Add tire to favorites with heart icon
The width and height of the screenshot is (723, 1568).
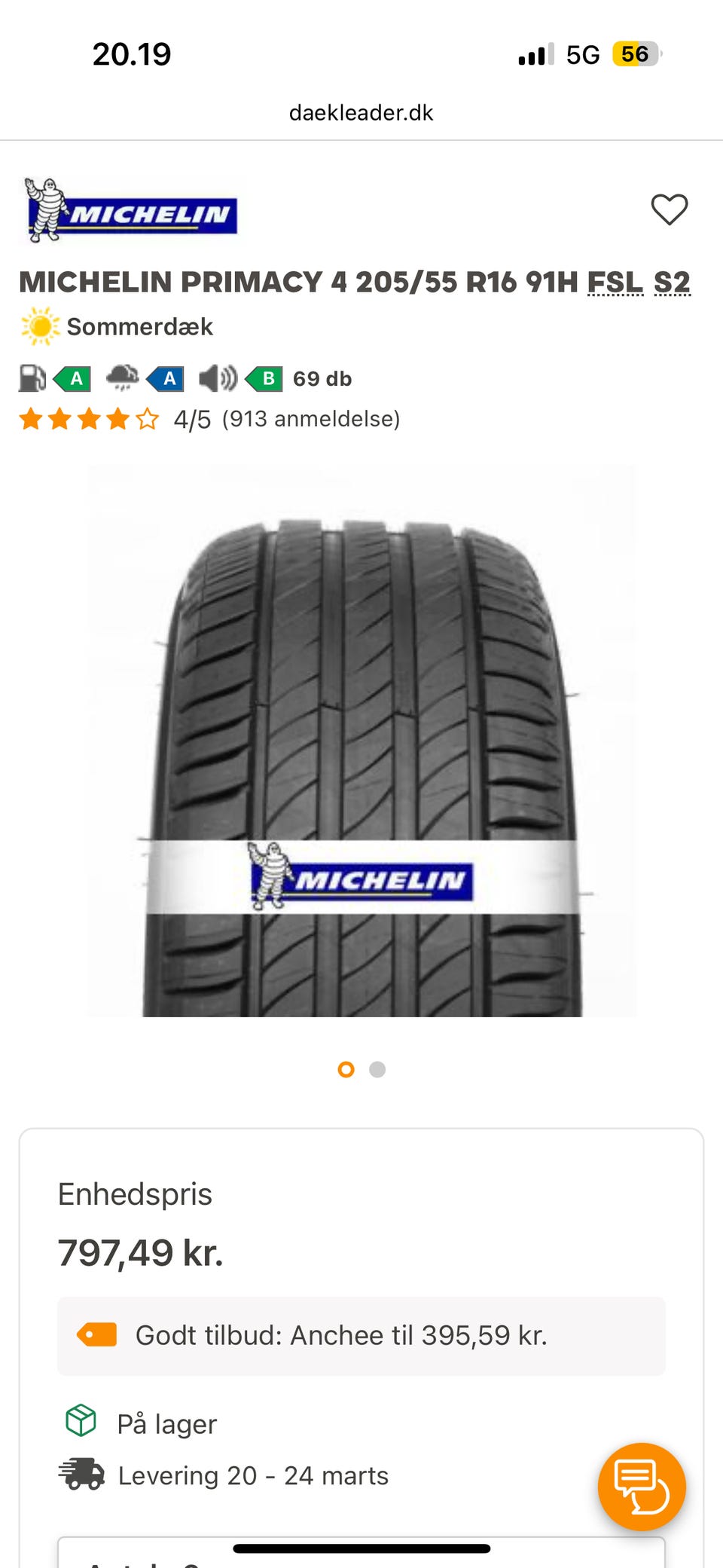pos(669,209)
